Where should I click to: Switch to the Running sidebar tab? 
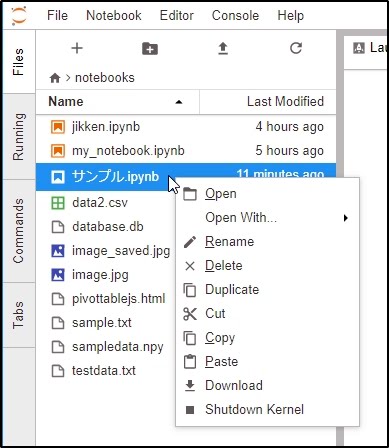point(19,136)
